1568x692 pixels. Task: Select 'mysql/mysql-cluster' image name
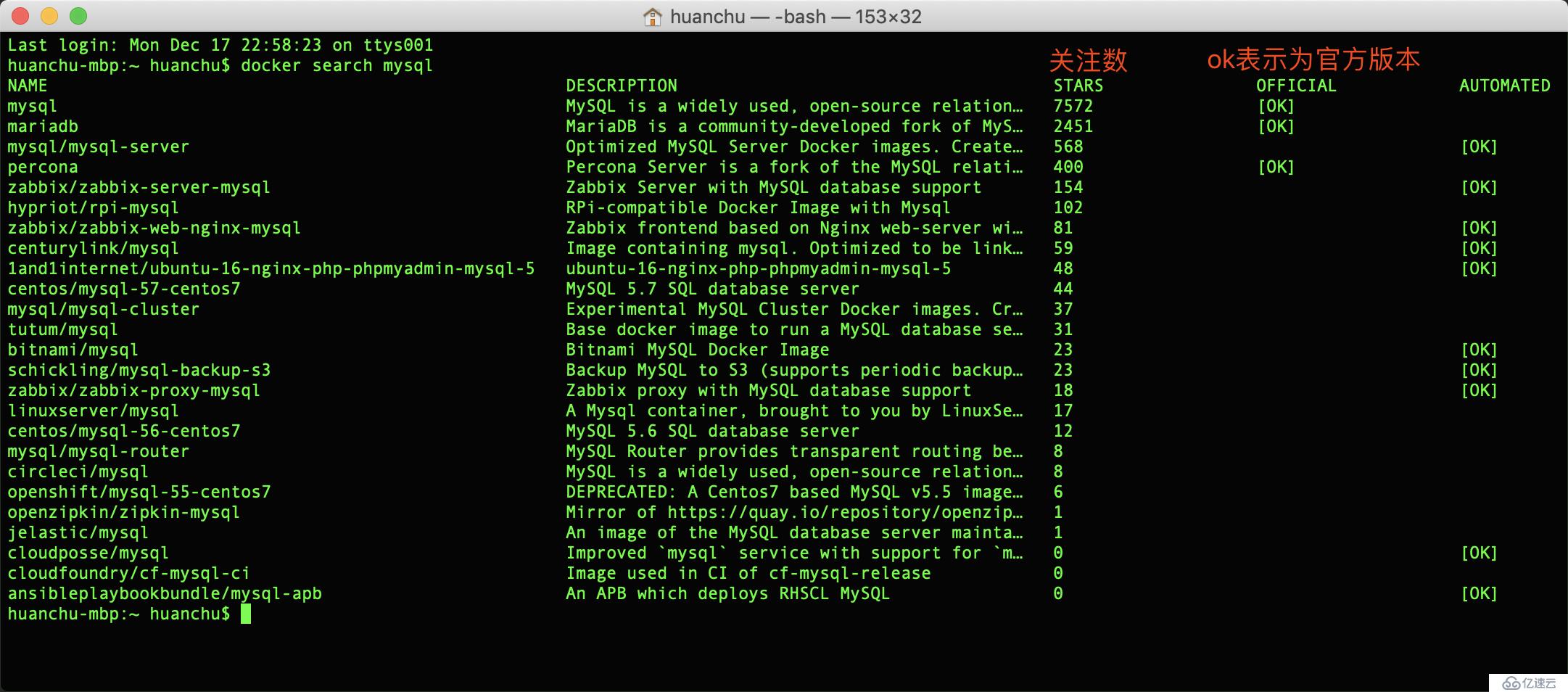(x=104, y=309)
